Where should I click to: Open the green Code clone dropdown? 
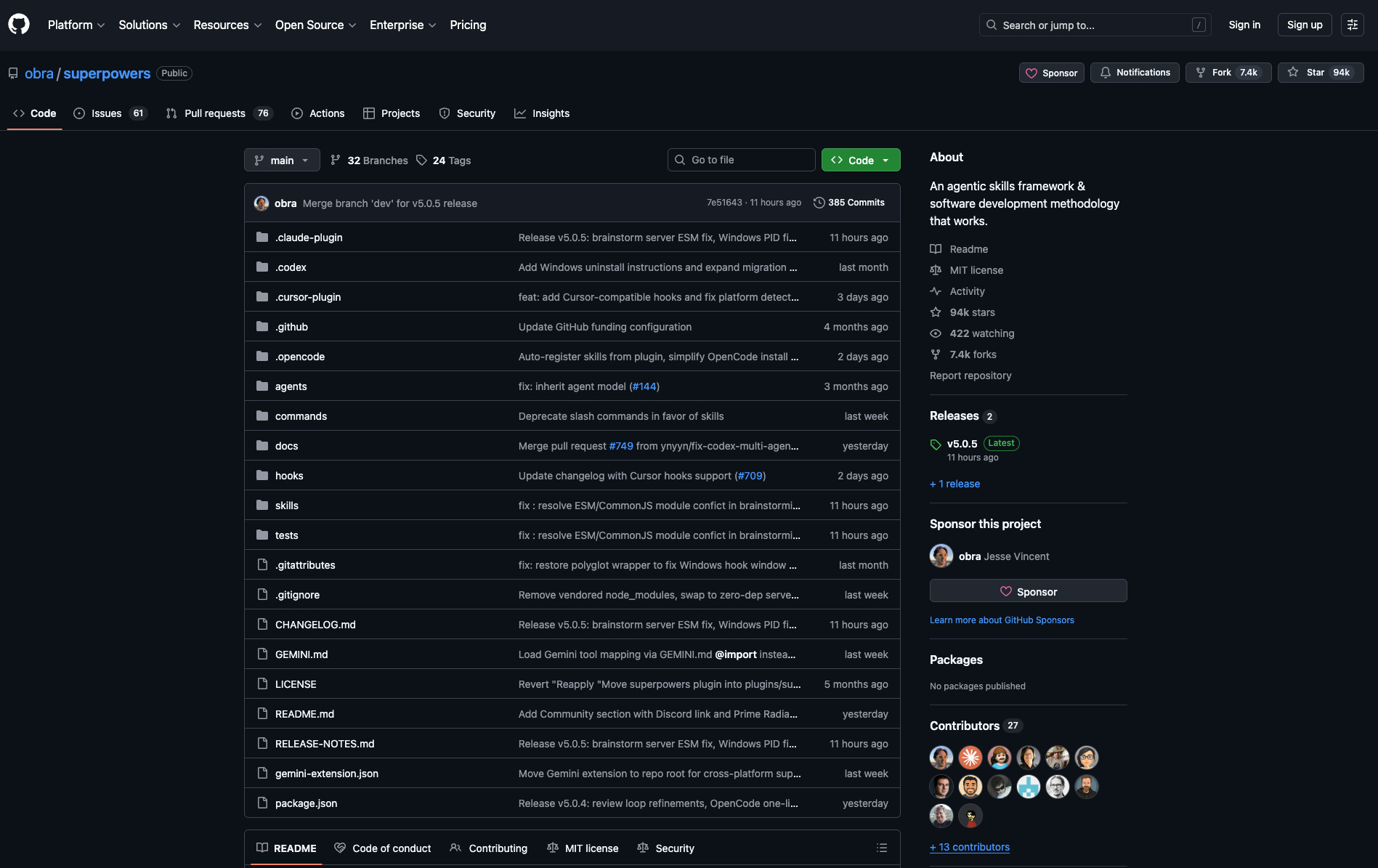click(861, 160)
